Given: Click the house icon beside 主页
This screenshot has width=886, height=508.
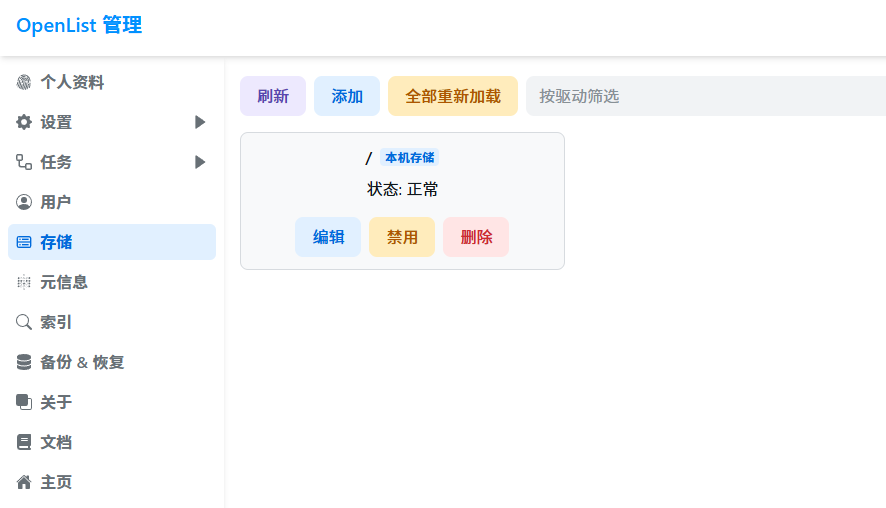Looking at the screenshot, I should 24,482.
